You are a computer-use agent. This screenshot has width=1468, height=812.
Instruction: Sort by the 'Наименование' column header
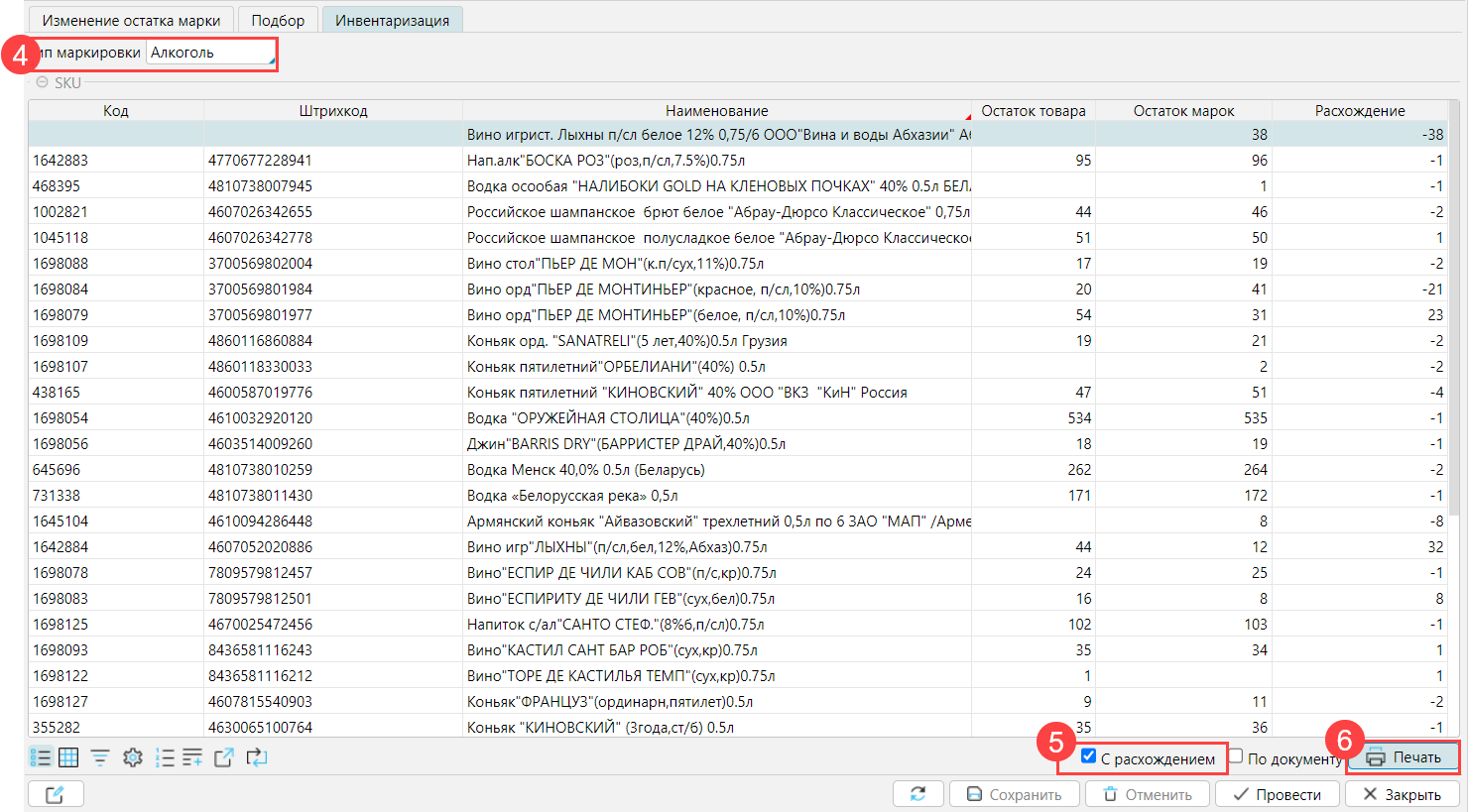click(716, 111)
